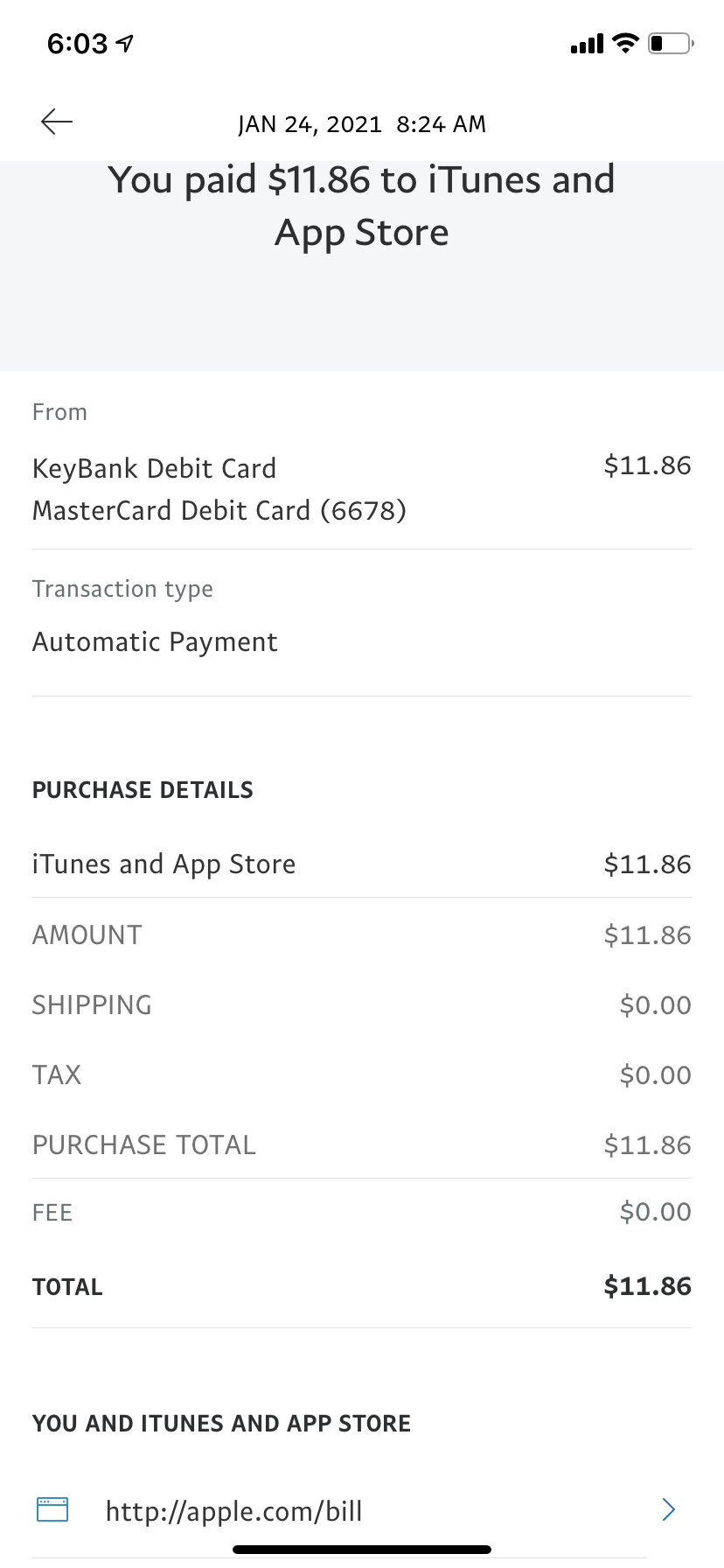Tap the YOU AND ITUNES AND APP STORE header
Screen dimensions: 724x1568
(x=221, y=1424)
